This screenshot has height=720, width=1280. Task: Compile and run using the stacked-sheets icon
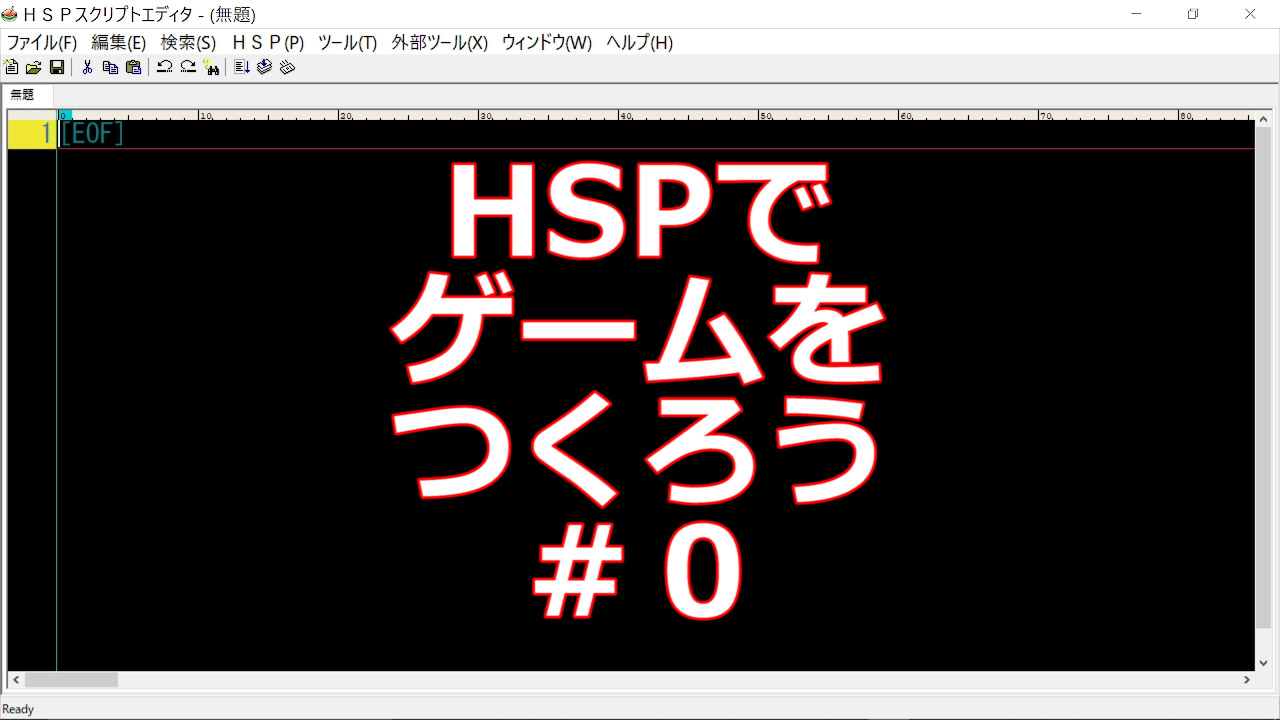tap(263, 67)
